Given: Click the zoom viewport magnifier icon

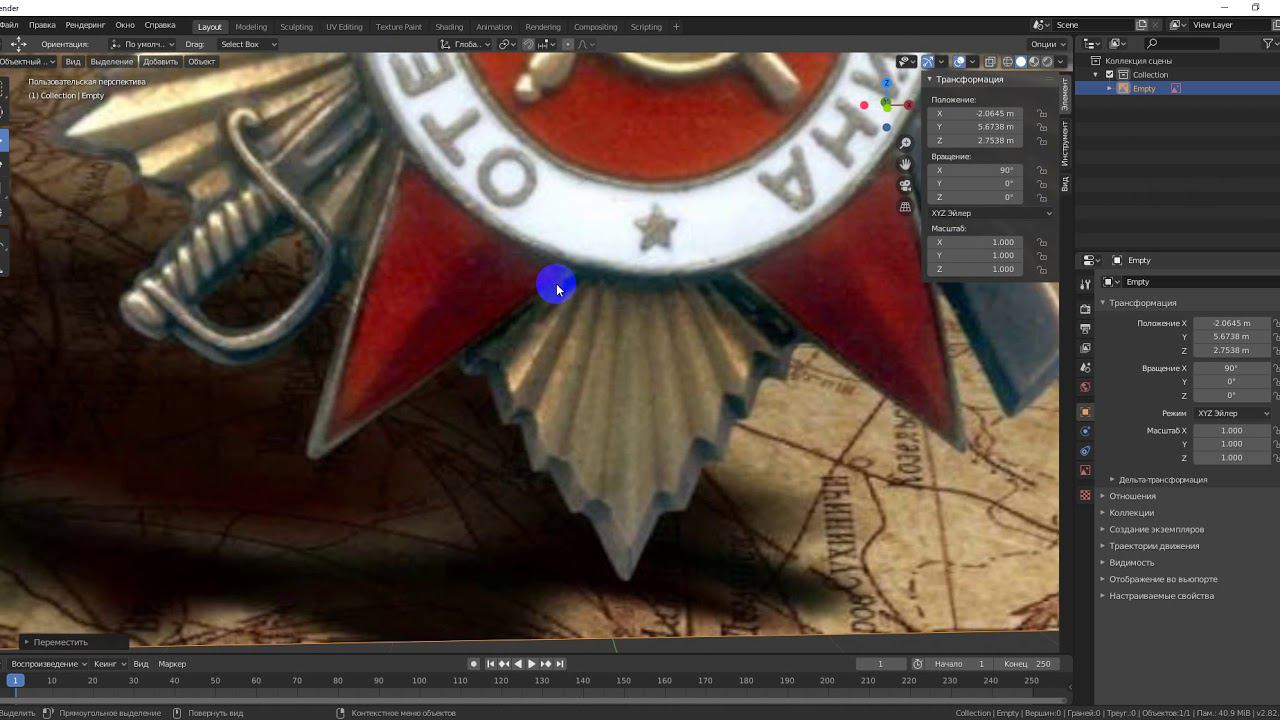Looking at the screenshot, I should pos(905,143).
